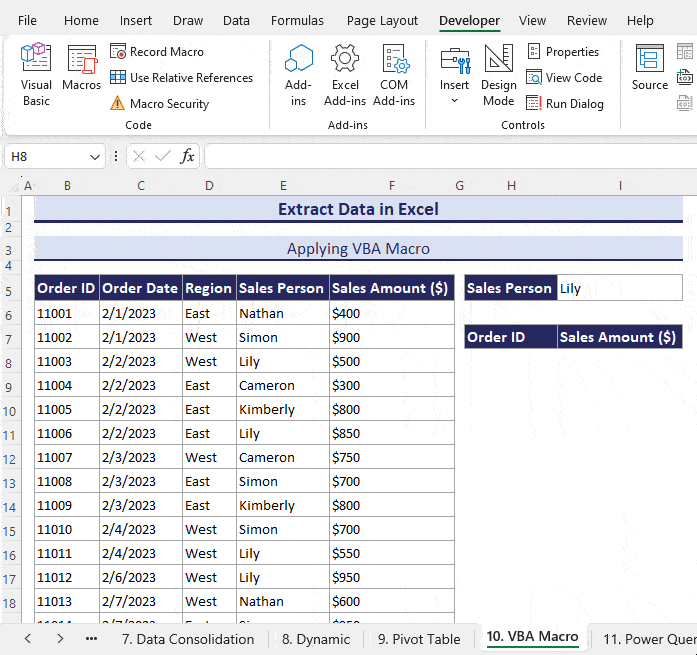Open the Excel Add-ins dialog
Screen dimensions: 697x655
pyautogui.click(x=345, y=74)
